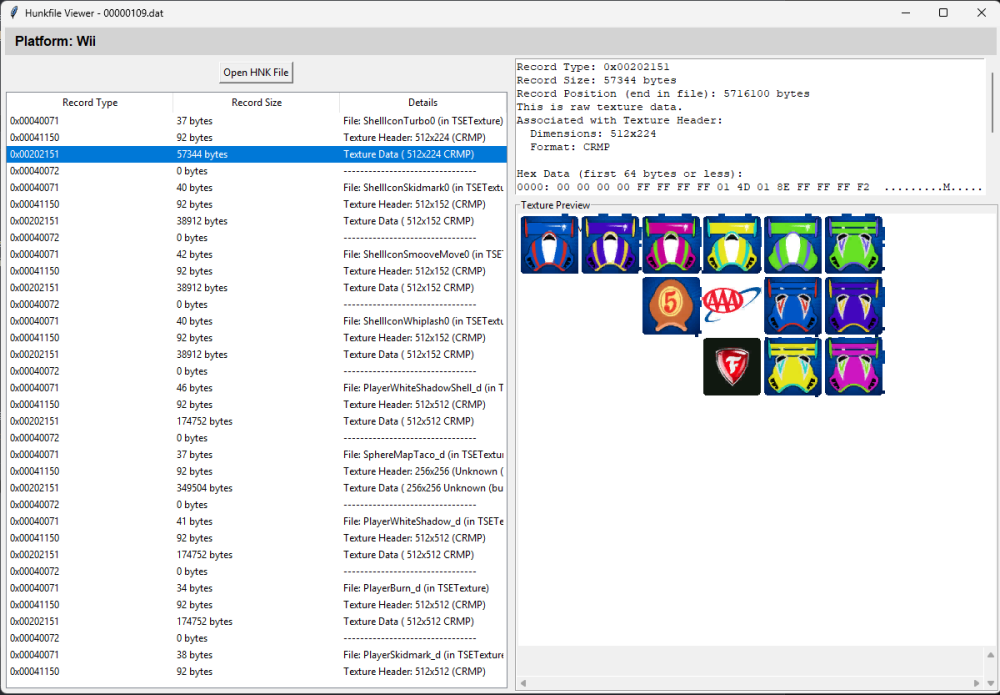Select the SphereMapTaco_d file row
This screenshot has width=1000, height=695.
pos(256,455)
